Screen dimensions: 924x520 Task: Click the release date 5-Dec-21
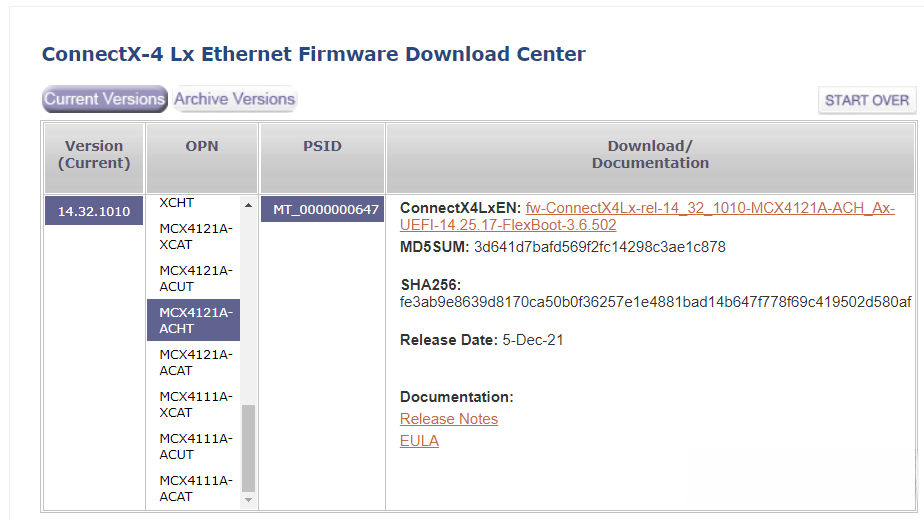tap(533, 340)
